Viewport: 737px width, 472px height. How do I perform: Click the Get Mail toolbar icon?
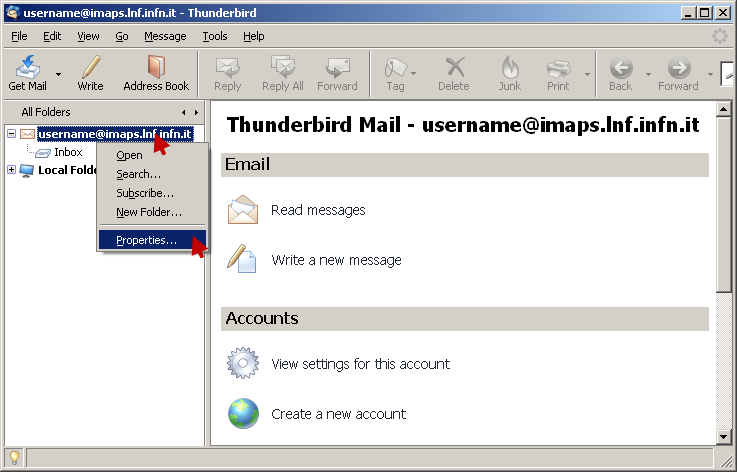coord(28,66)
